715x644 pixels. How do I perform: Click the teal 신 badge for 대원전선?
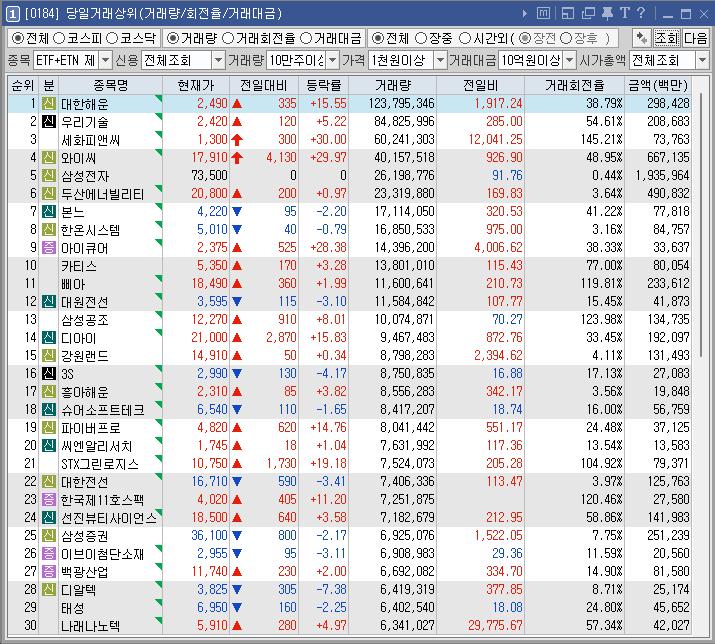(49, 301)
